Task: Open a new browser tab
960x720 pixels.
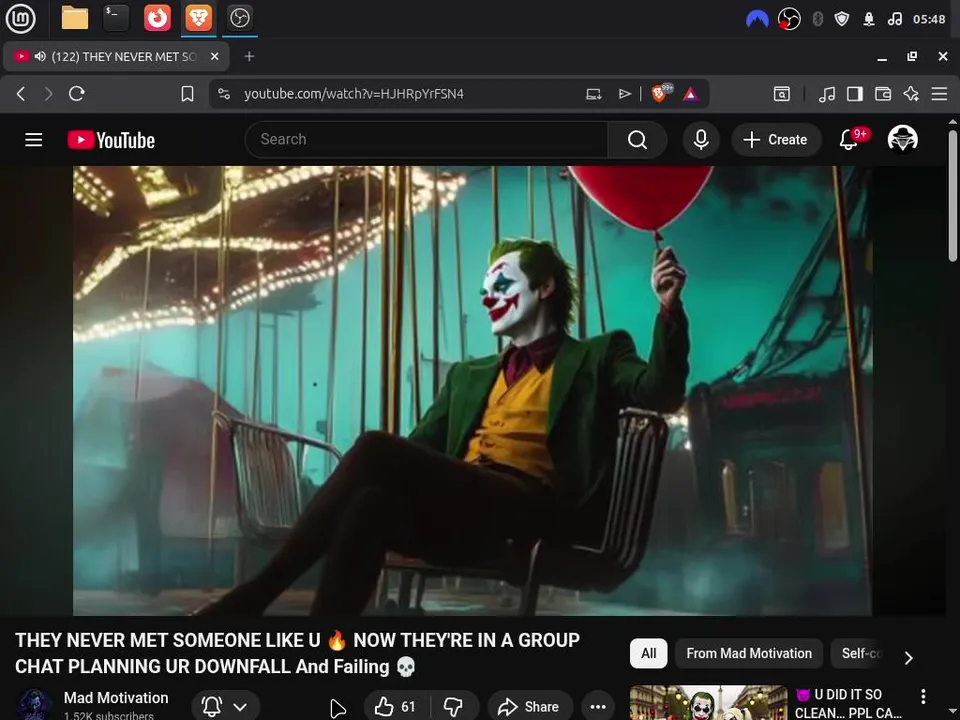Action: pos(249,56)
